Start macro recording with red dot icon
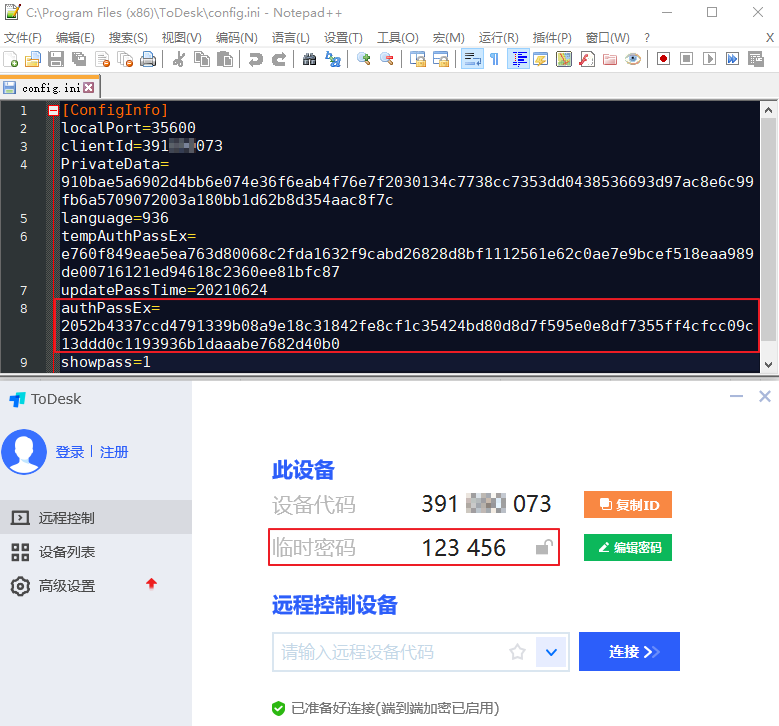The width and height of the screenshot is (779, 726). (x=663, y=59)
